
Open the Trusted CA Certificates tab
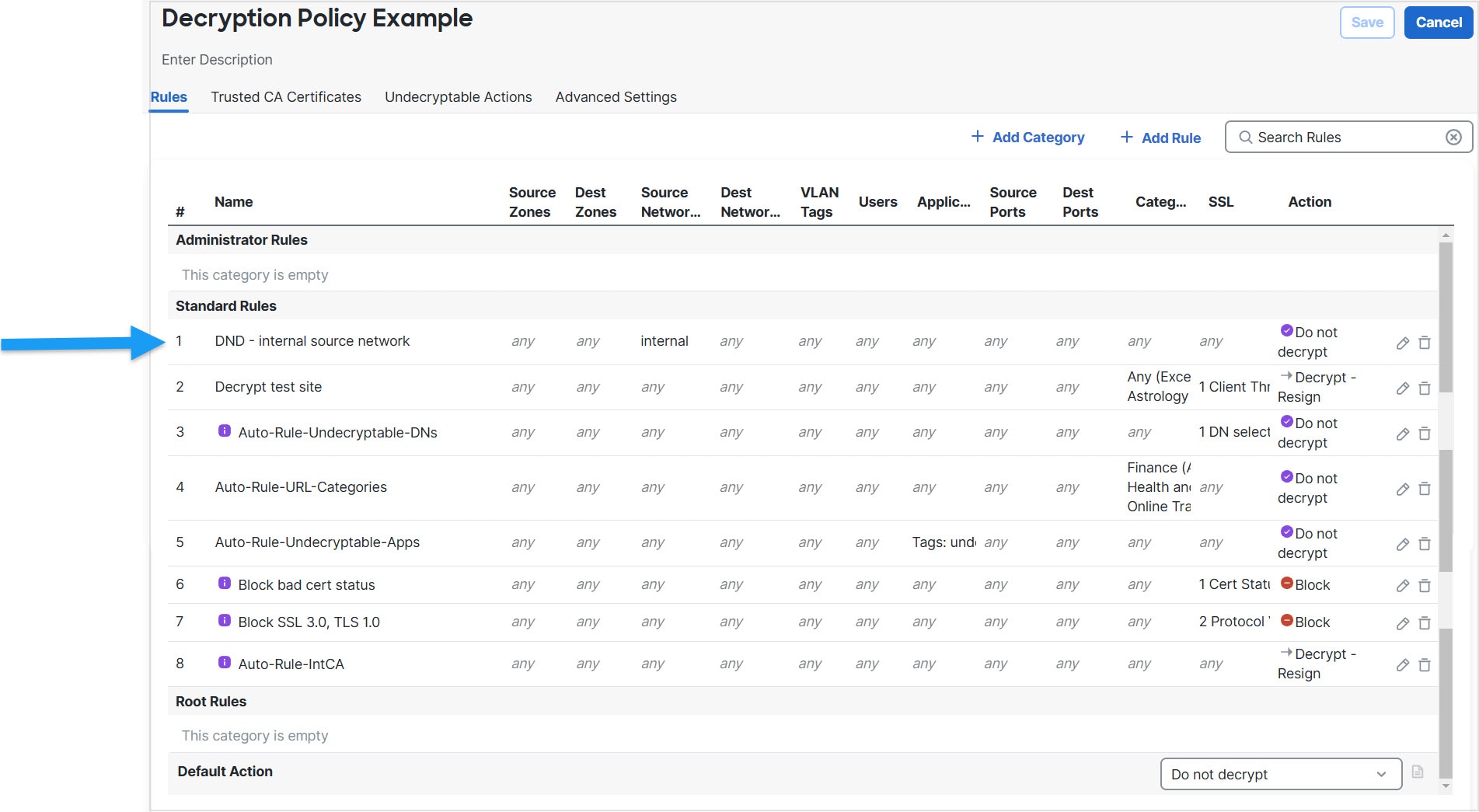pos(286,97)
